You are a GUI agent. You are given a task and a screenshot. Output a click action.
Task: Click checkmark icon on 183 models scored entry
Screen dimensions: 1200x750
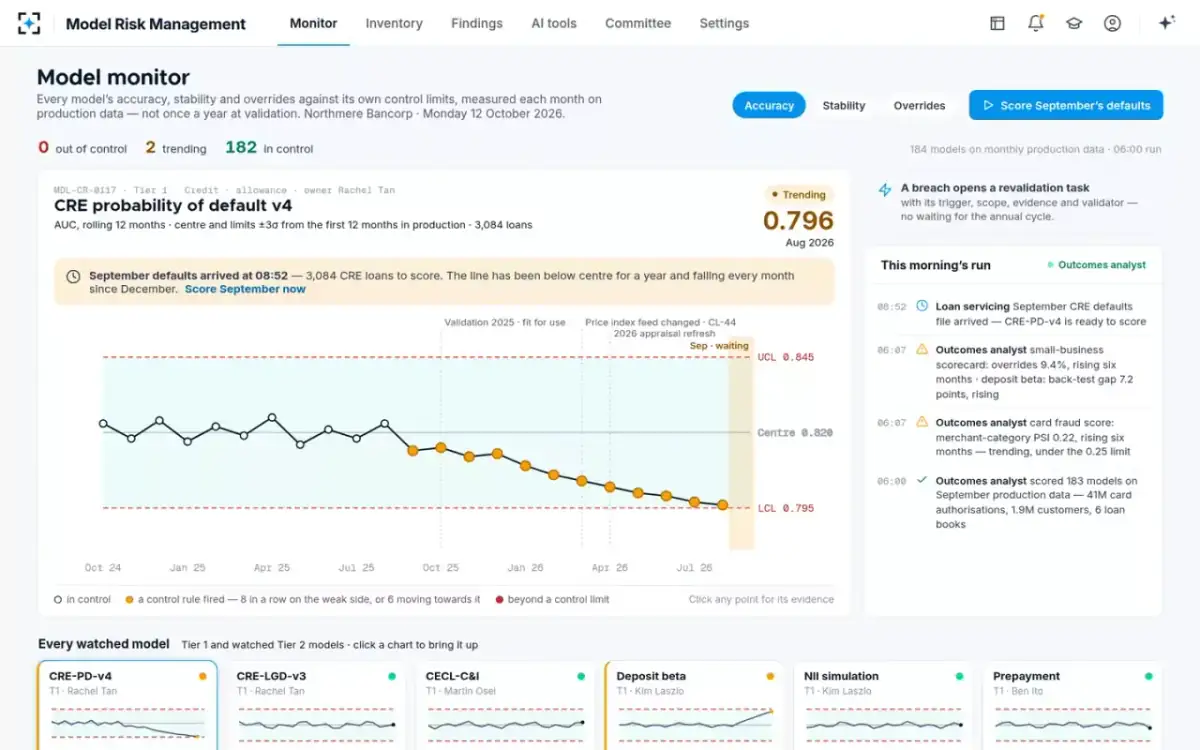point(922,480)
